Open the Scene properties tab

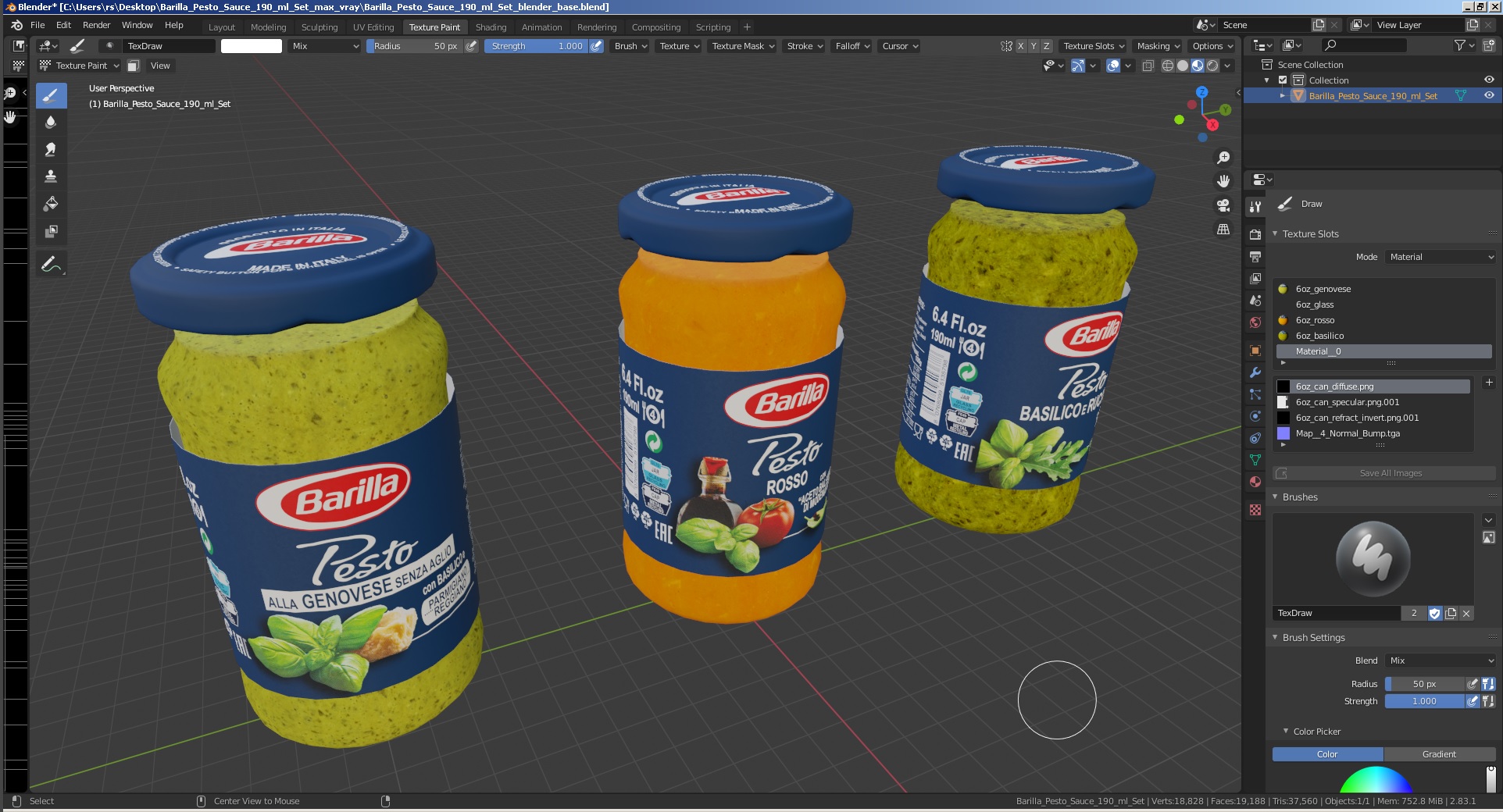click(1255, 301)
